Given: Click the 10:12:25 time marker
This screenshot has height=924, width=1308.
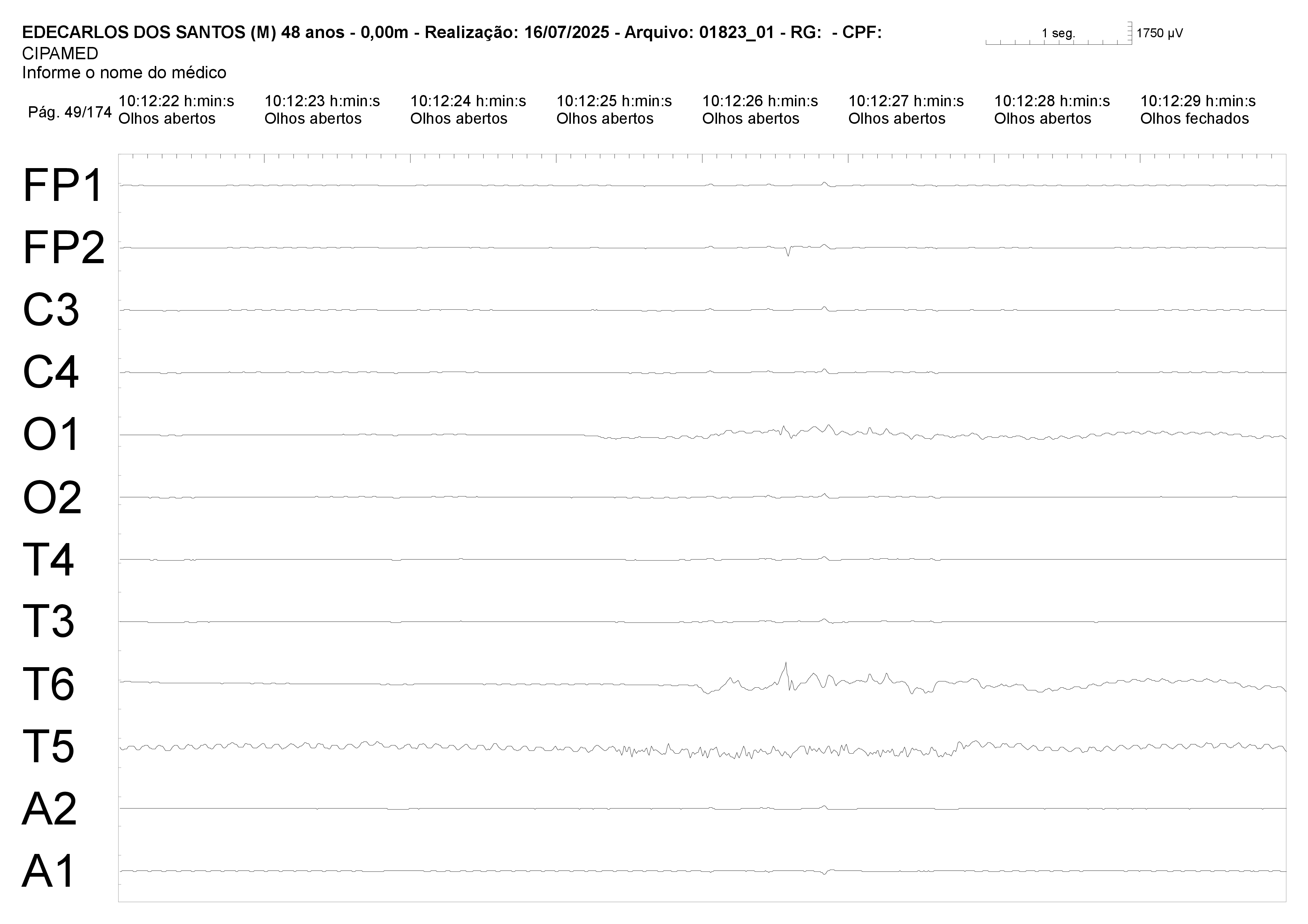Looking at the screenshot, I should click(x=614, y=101).
